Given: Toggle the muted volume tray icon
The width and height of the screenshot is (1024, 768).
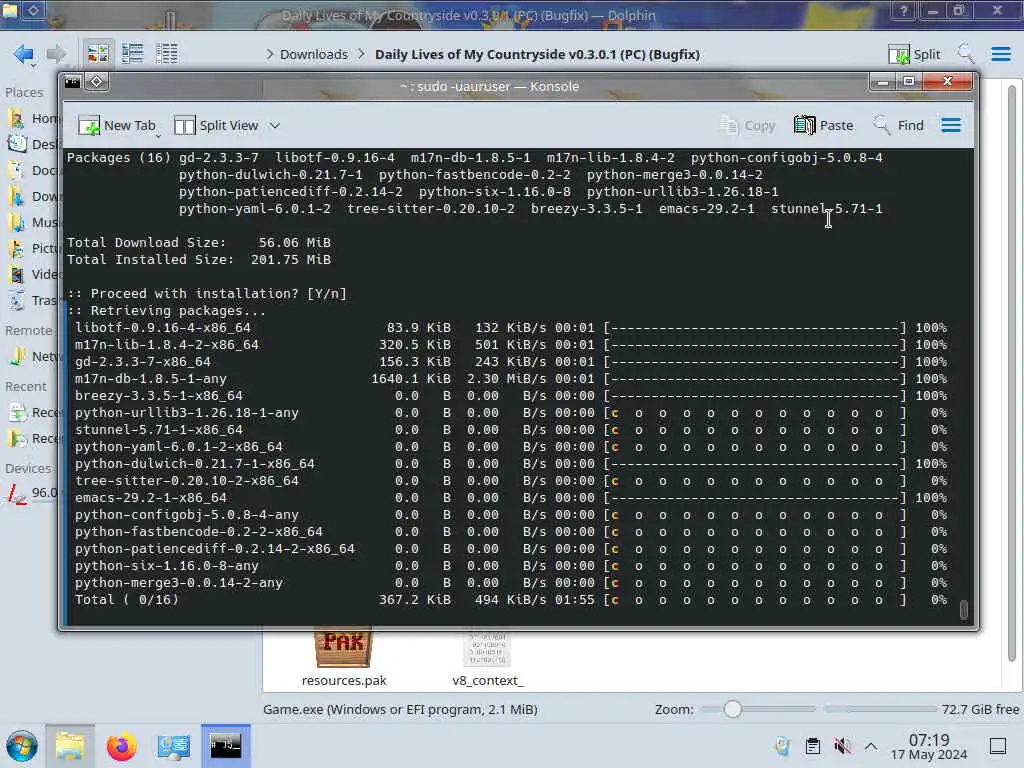Looking at the screenshot, I should click(842, 746).
